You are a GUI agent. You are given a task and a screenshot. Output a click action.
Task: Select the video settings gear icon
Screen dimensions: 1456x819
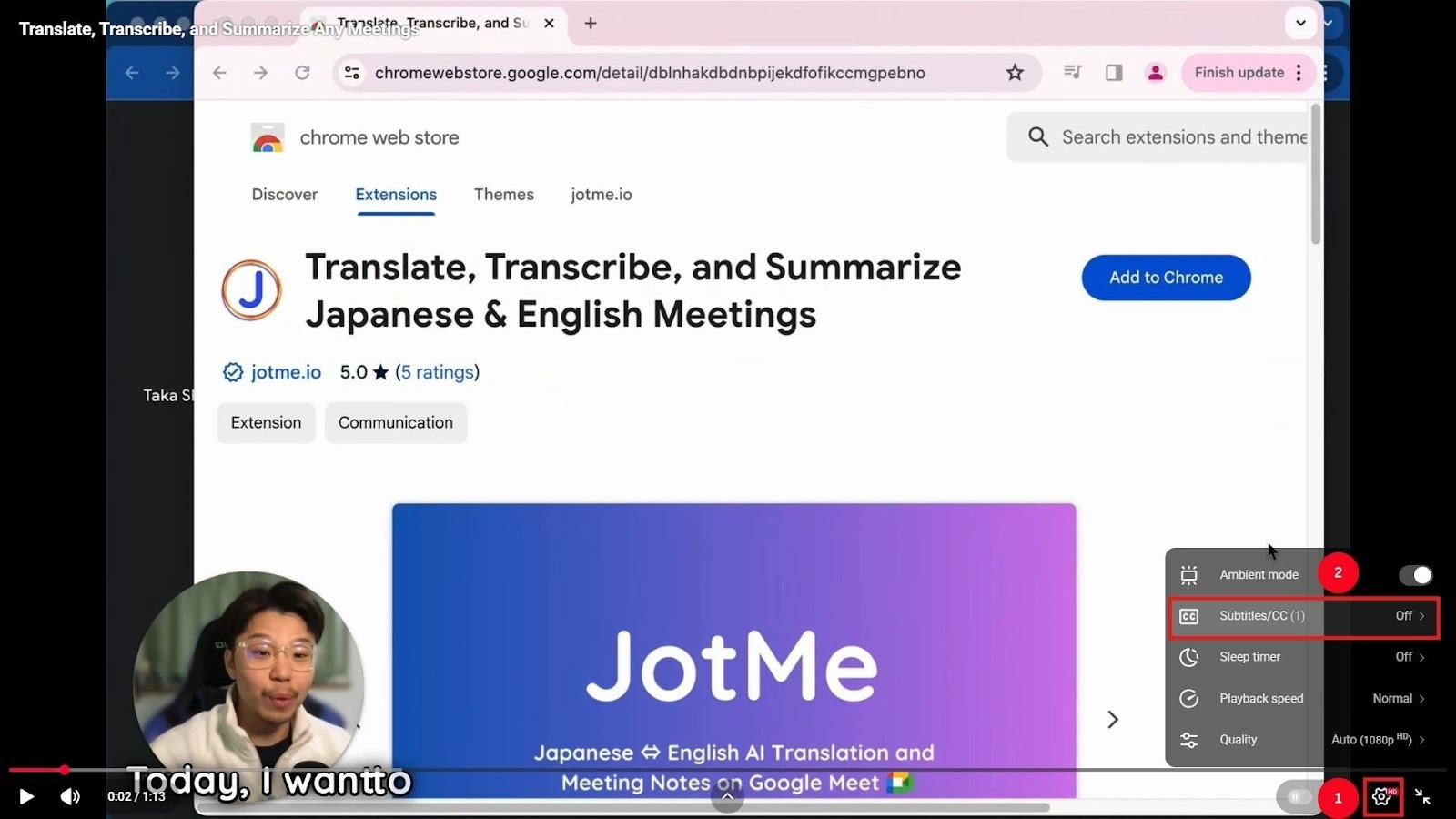[x=1381, y=796]
